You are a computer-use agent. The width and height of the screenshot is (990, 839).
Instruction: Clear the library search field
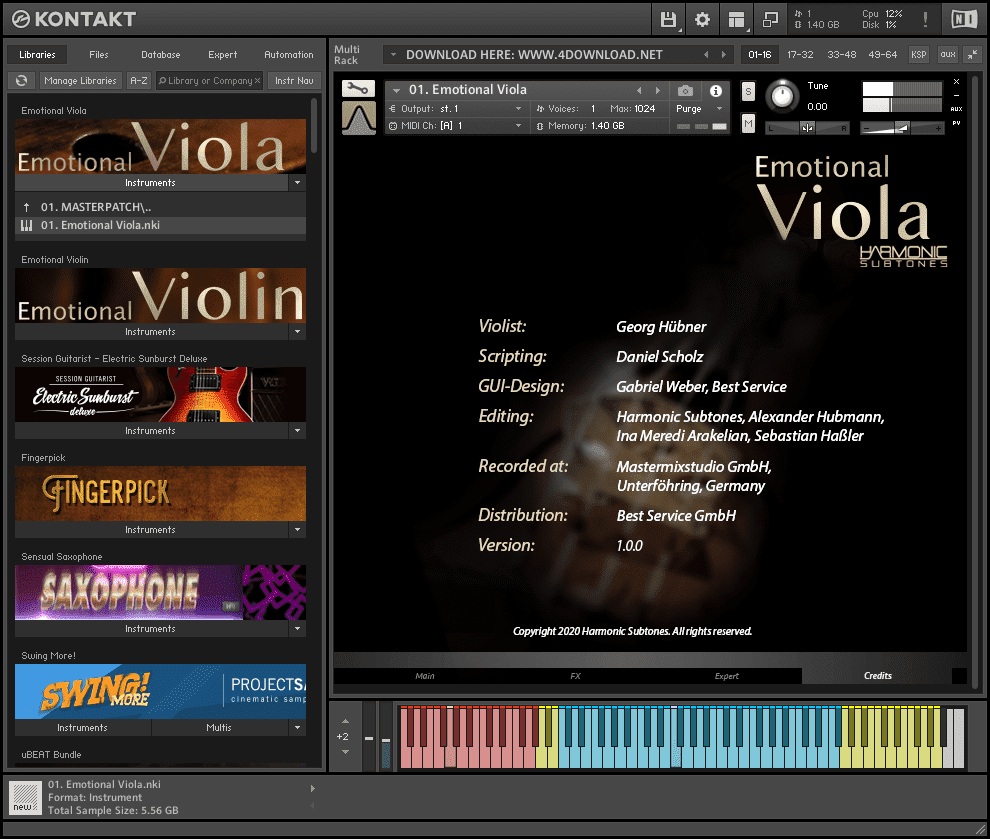(x=257, y=81)
